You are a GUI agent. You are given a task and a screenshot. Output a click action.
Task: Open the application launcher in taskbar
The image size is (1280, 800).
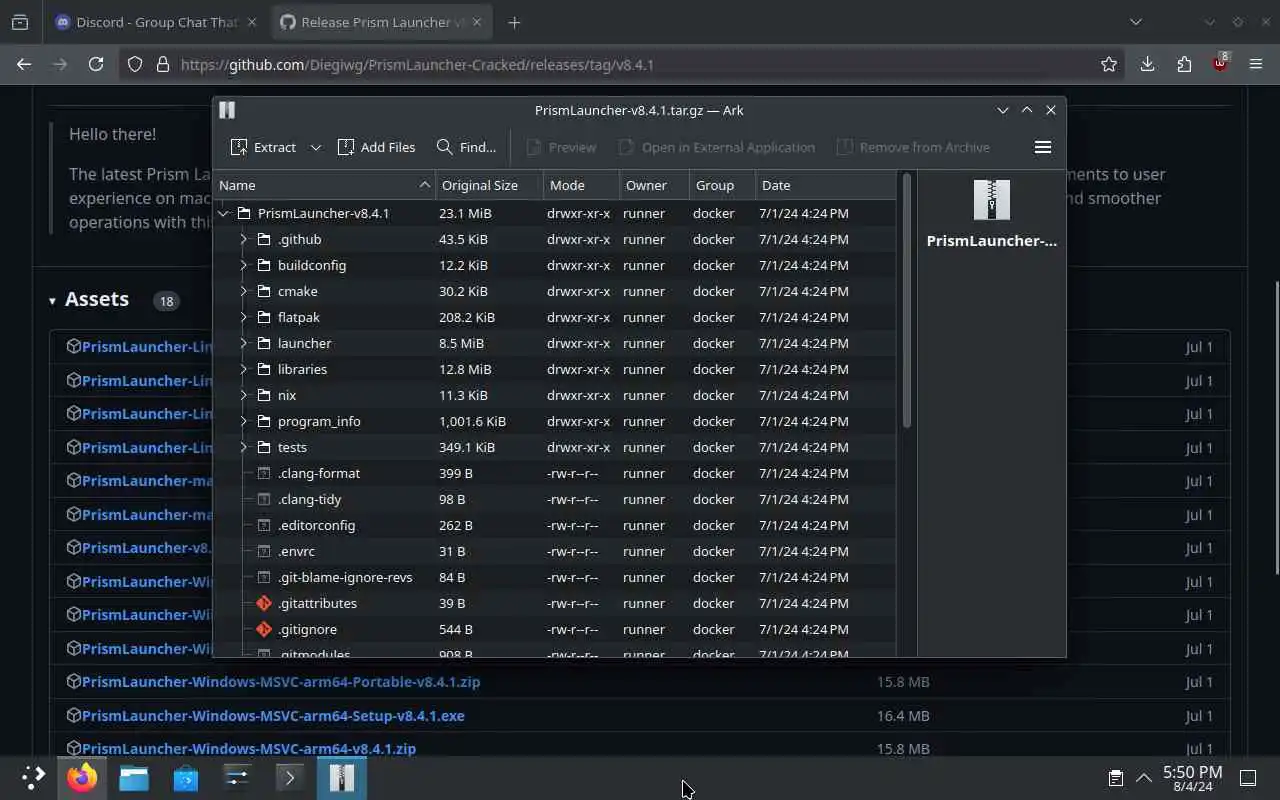(33, 778)
